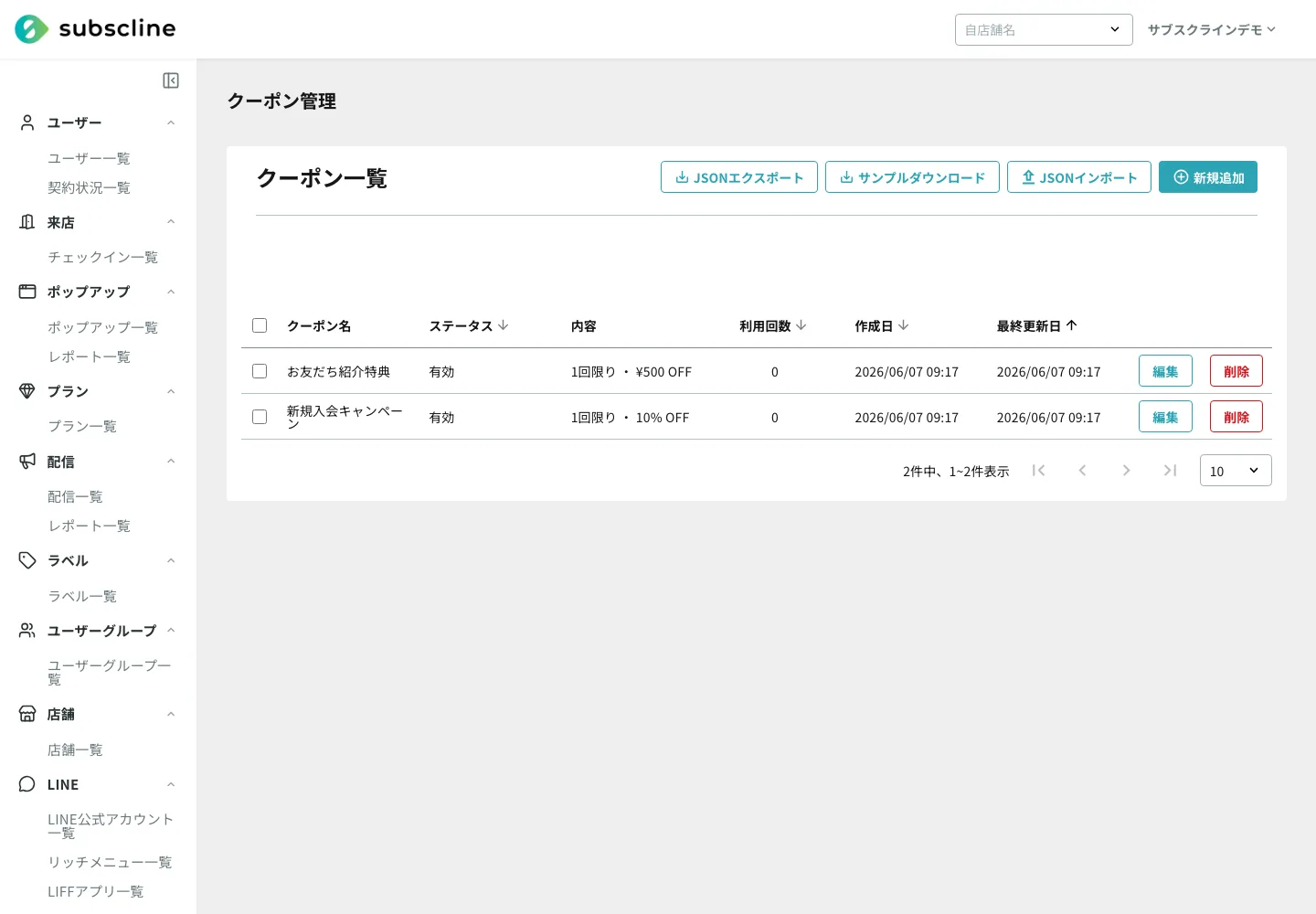Sort by 最終更新日 up arrow icon
The width and height of the screenshot is (1316, 914).
click(x=1072, y=325)
